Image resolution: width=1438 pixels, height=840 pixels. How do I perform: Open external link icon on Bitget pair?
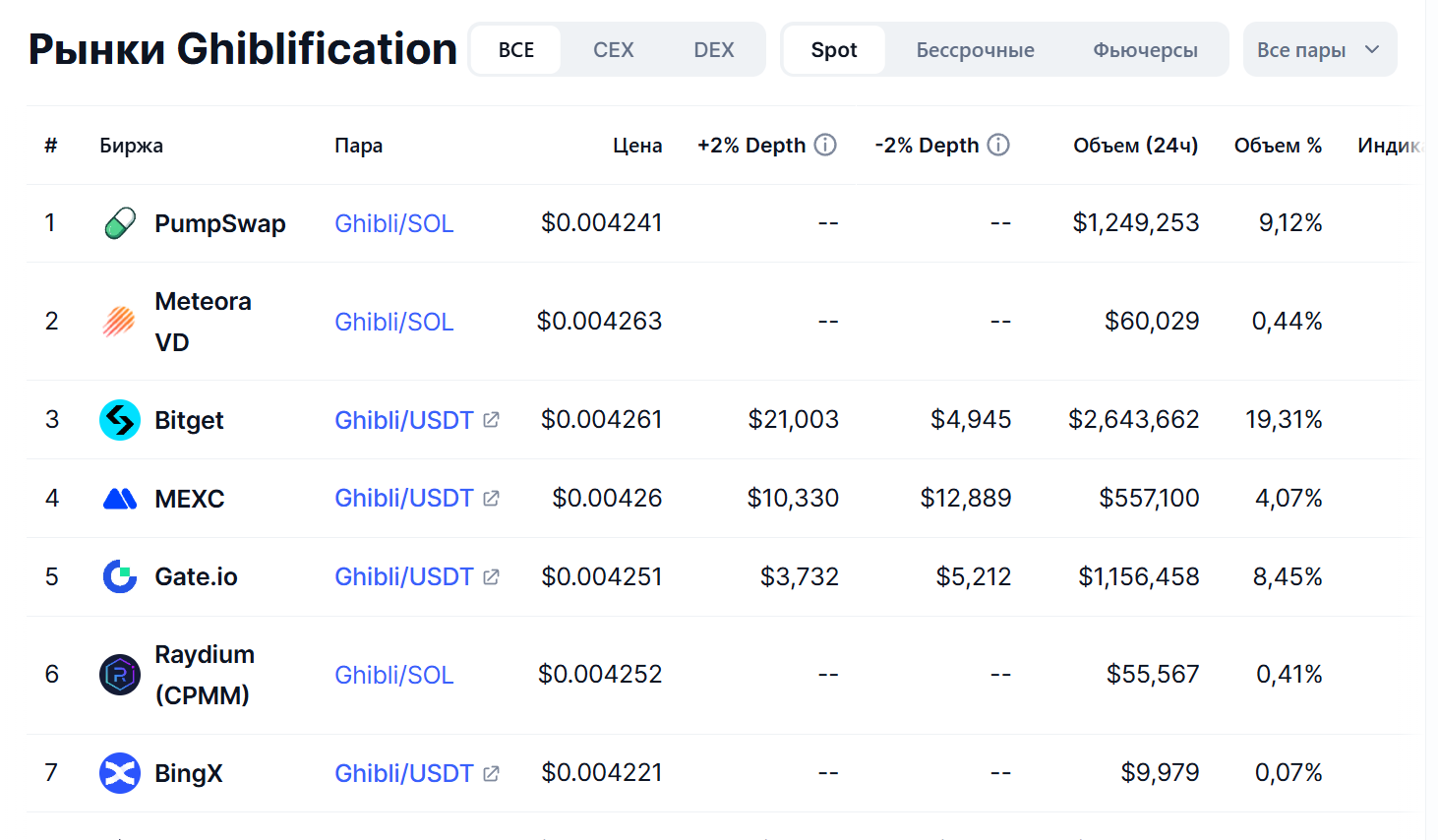(x=492, y=420)
